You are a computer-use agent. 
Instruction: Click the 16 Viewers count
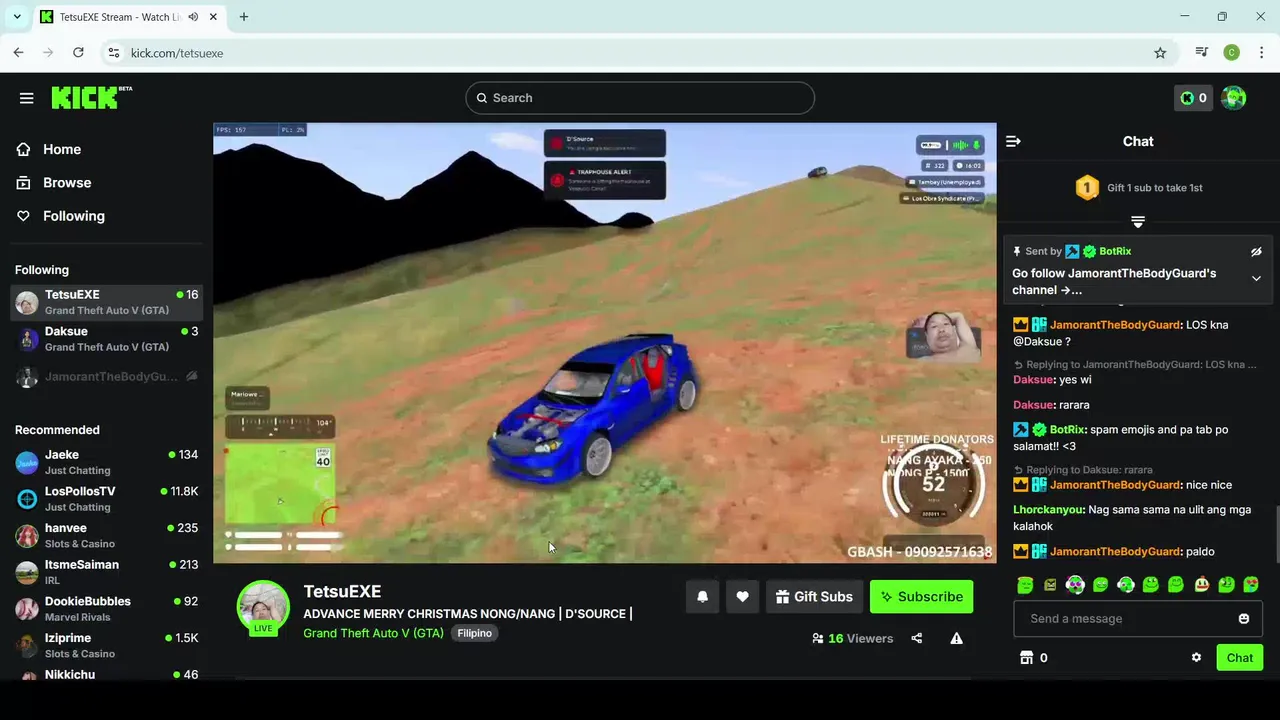point(852,638)
